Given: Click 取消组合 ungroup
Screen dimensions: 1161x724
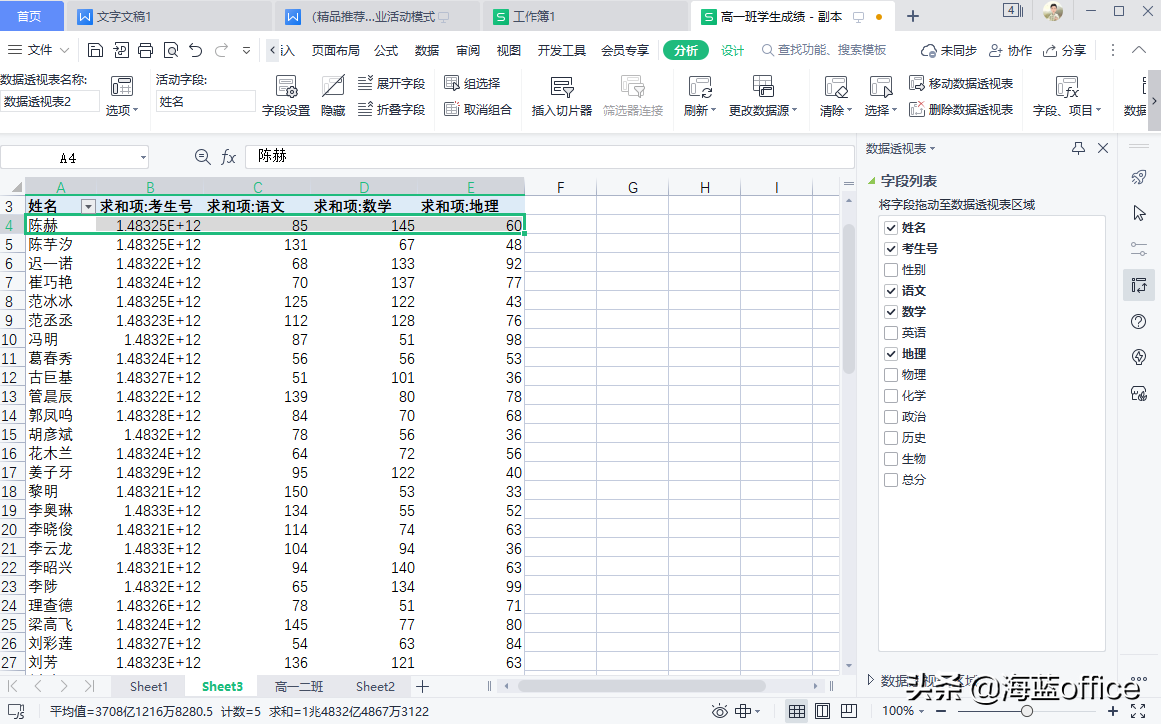Looking at the screenshot, I should 478,110.
